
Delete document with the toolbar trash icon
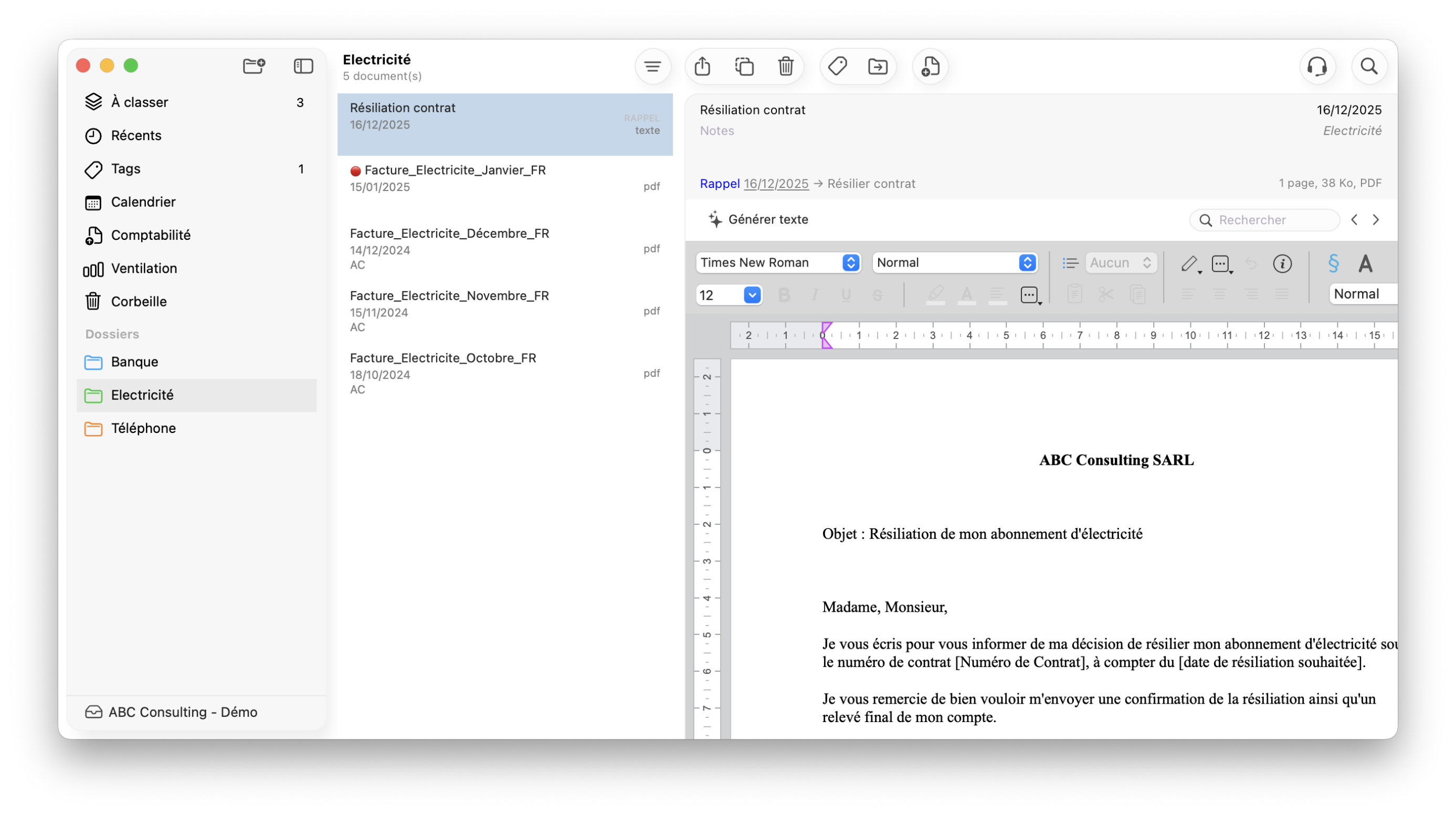[786, 67]
